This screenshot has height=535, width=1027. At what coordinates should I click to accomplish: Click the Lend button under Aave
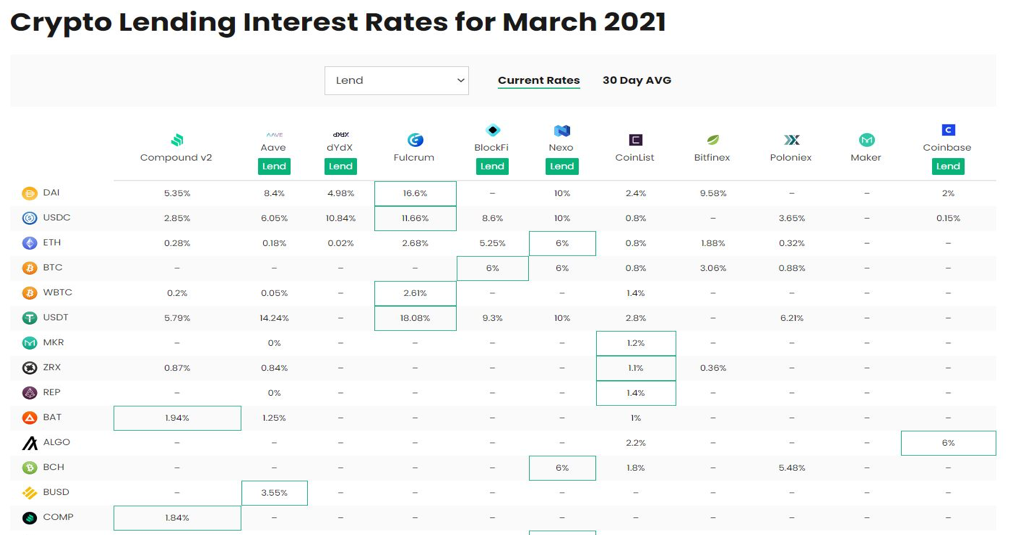point(274,166)
